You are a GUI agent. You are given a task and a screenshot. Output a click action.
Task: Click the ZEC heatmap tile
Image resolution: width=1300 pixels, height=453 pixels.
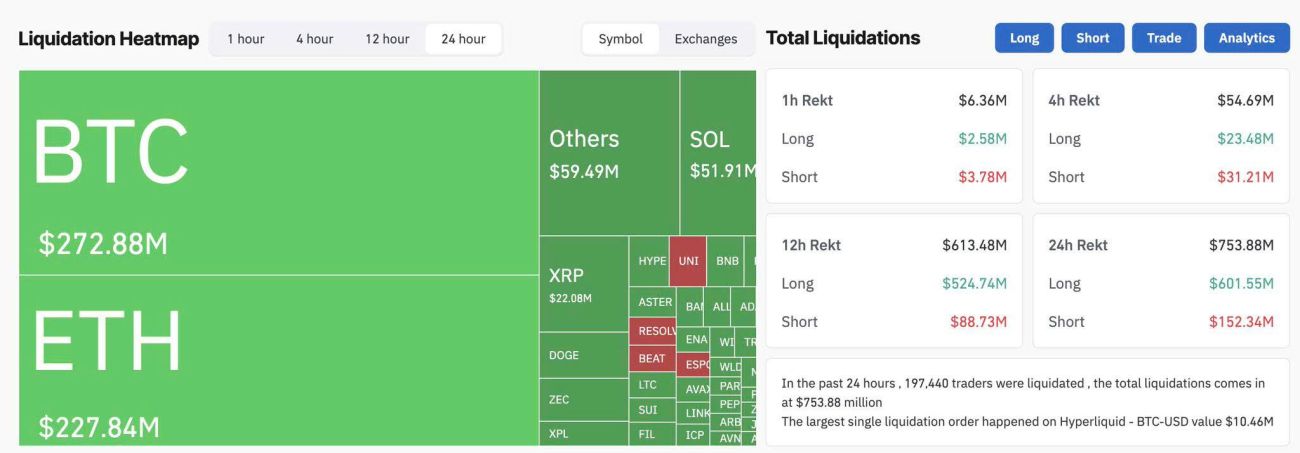click(x=583, y=399)
